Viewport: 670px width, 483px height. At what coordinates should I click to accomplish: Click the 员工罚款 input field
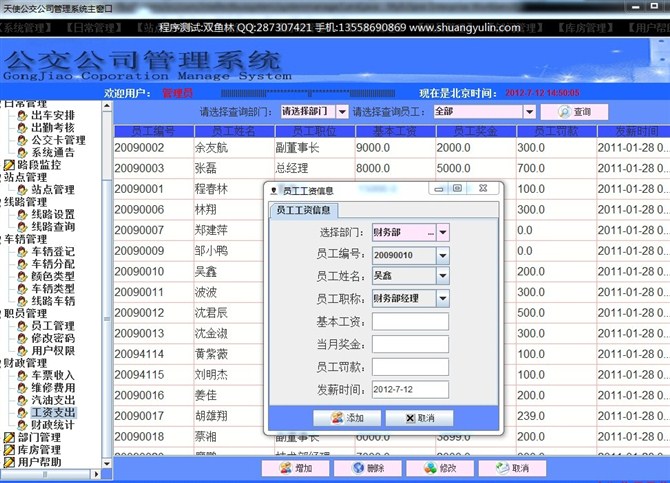pyautogui.click(x=410, y=367)
